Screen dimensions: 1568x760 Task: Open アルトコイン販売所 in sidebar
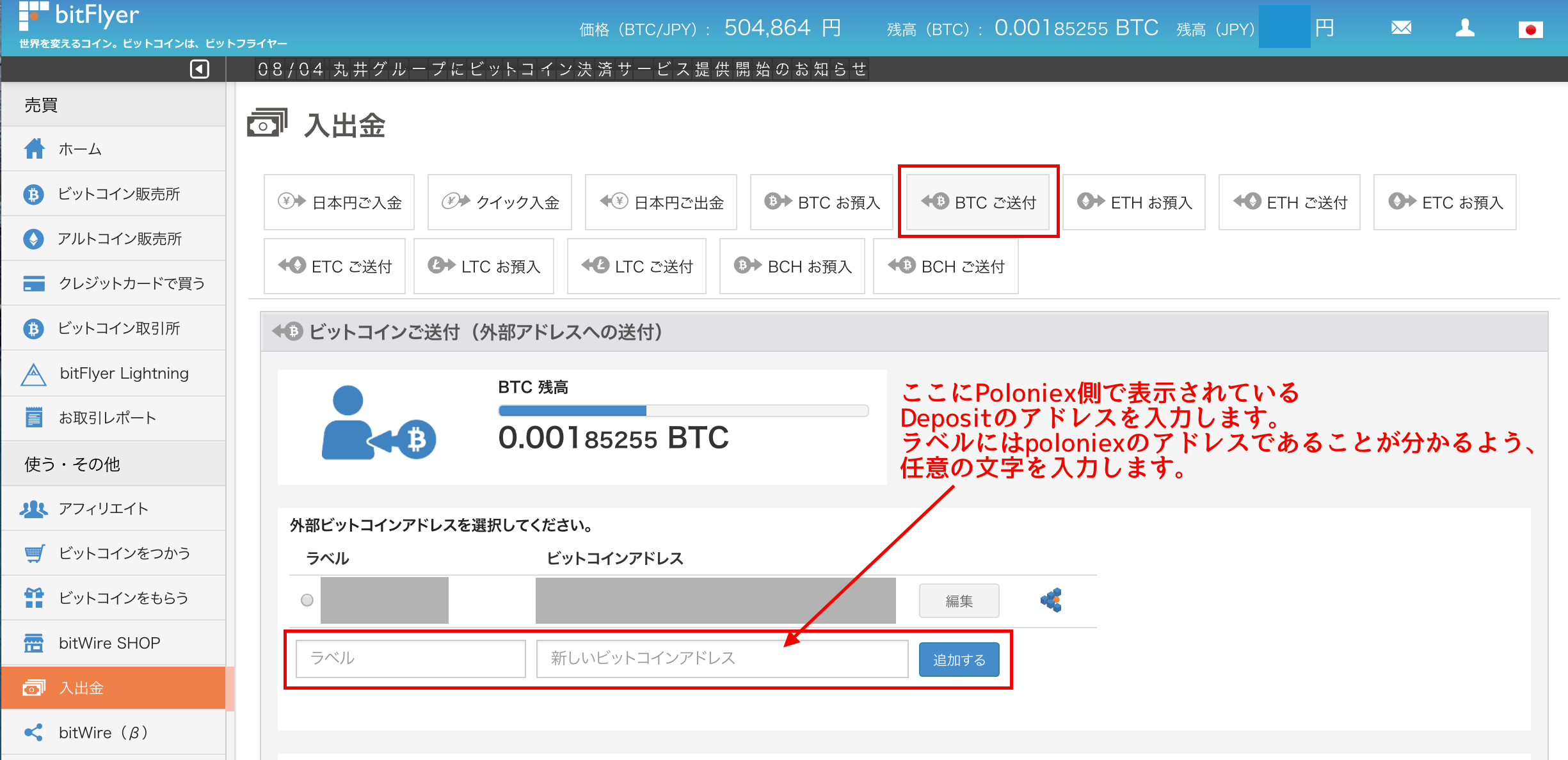pyautogui.click(x=113, y=239)
